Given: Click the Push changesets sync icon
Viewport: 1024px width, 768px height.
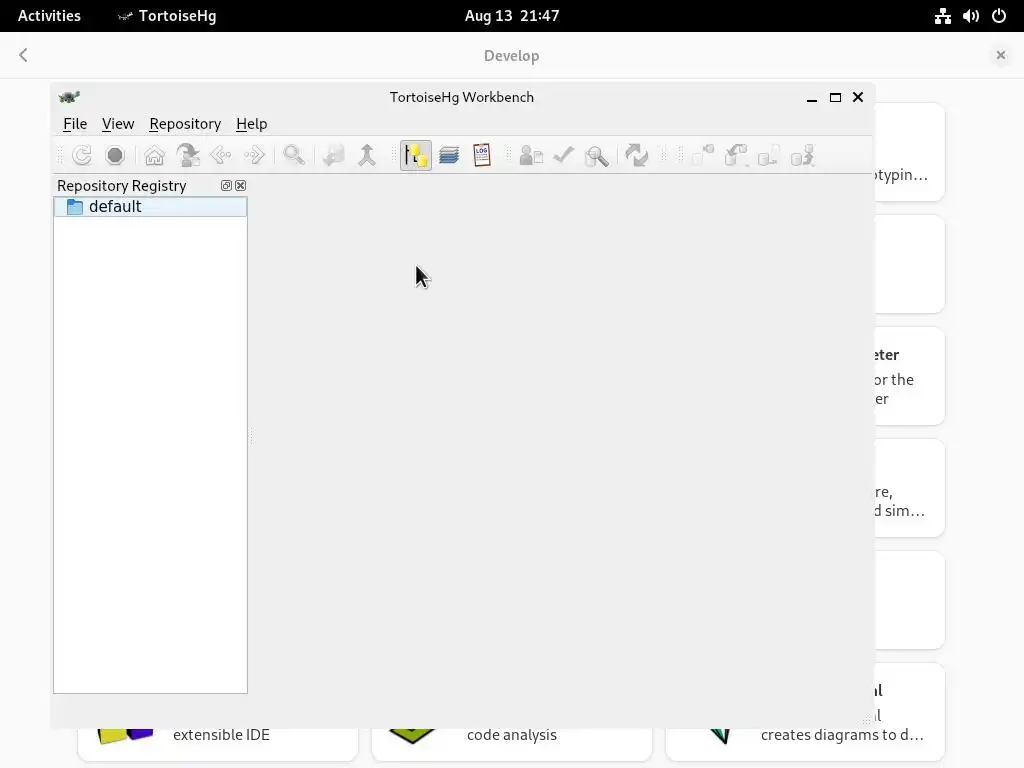Looking at the screenshot, I should (x=802, y=155).
